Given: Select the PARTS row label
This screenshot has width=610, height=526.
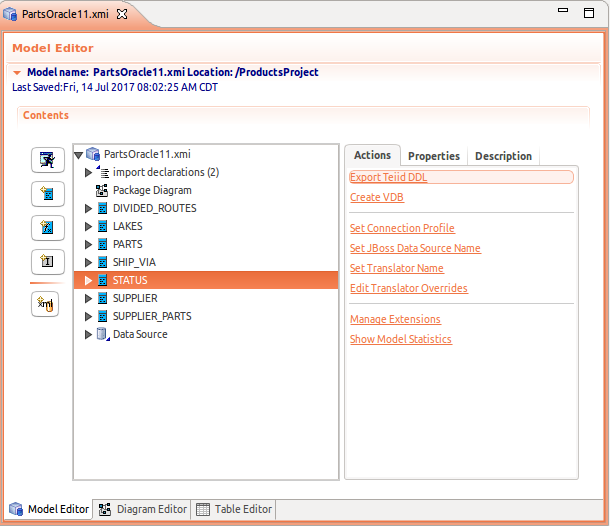Looking at the screenshot, I should [x=128, y=244].
